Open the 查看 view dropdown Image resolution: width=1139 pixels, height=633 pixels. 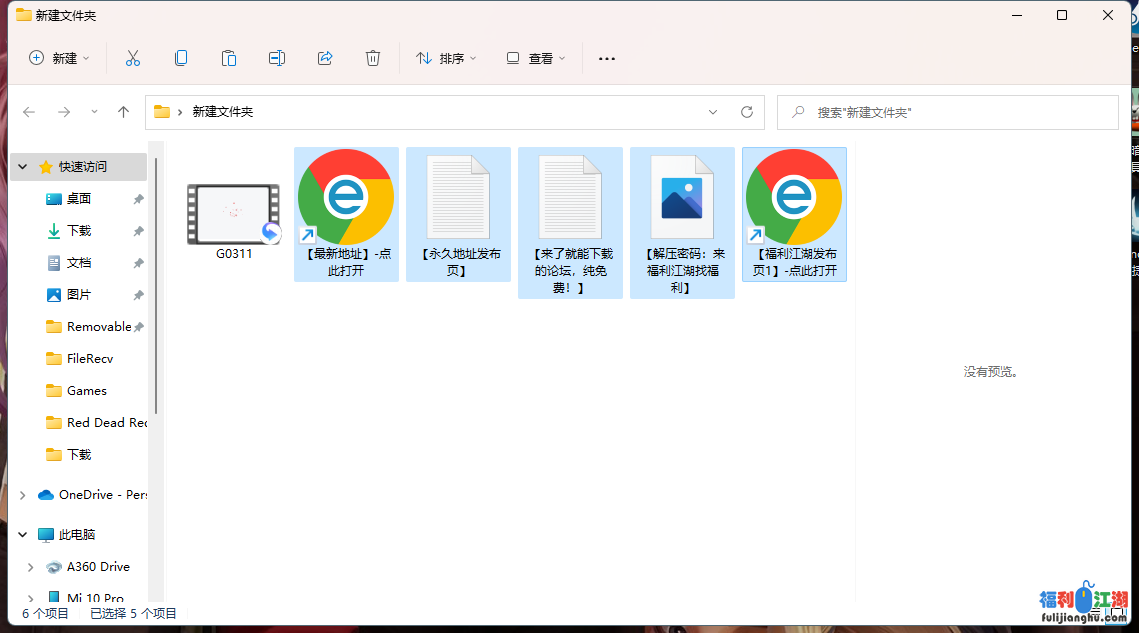click(536, 58)
